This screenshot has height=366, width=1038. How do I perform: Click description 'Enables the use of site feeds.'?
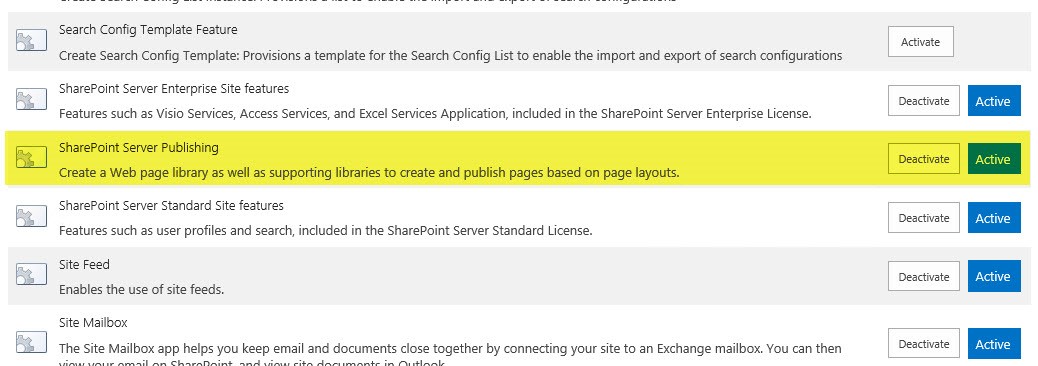[142, 289]
